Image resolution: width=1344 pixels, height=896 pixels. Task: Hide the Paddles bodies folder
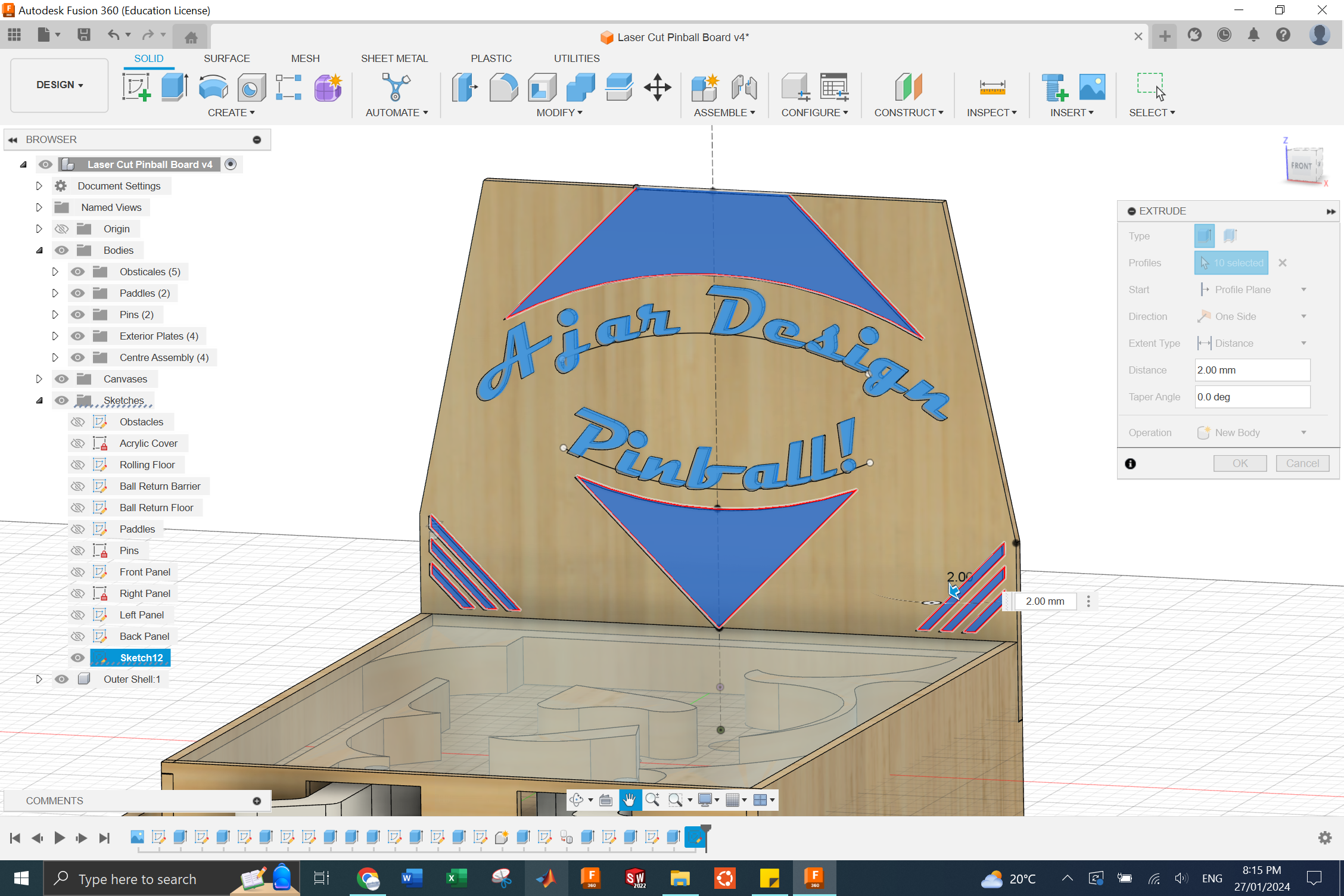(x=77, y=293)
